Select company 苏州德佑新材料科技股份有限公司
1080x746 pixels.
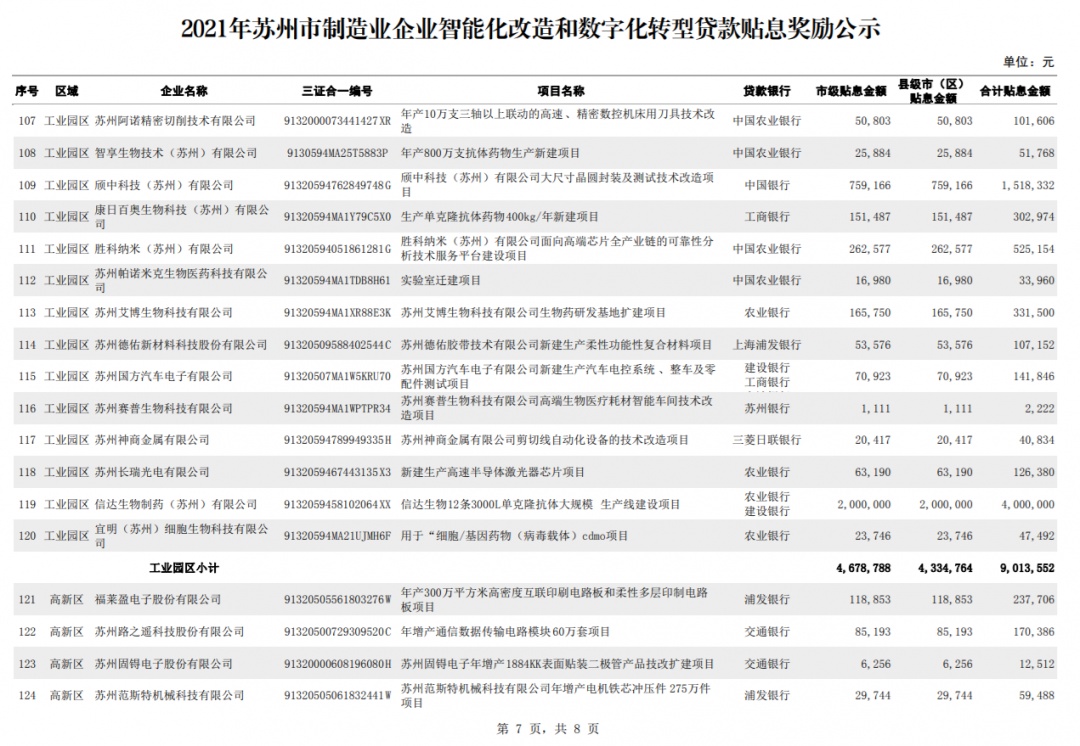coord(181,344)
